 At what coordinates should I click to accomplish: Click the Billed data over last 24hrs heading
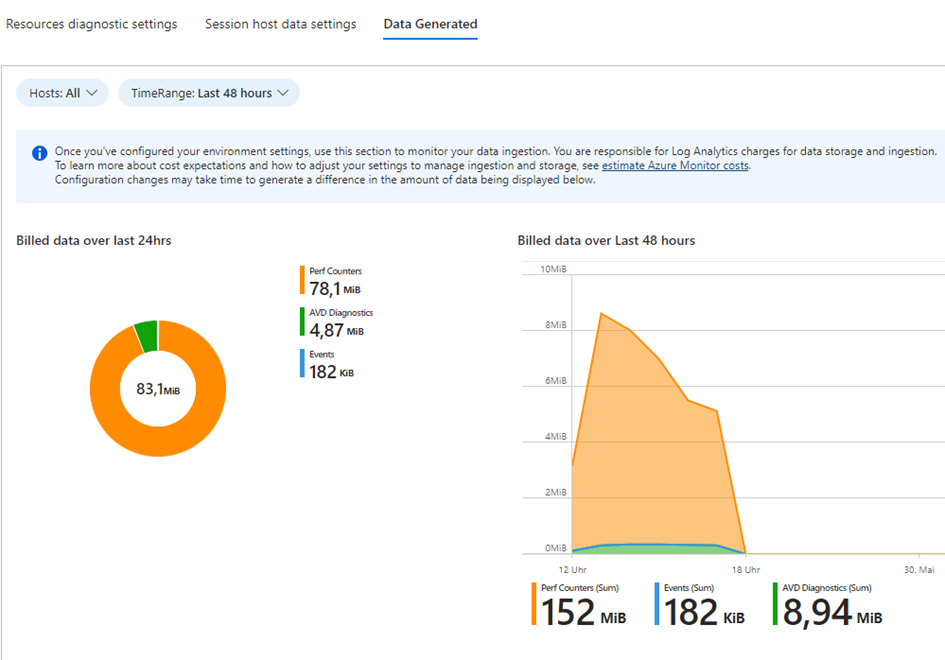click(x=93, y=240)
